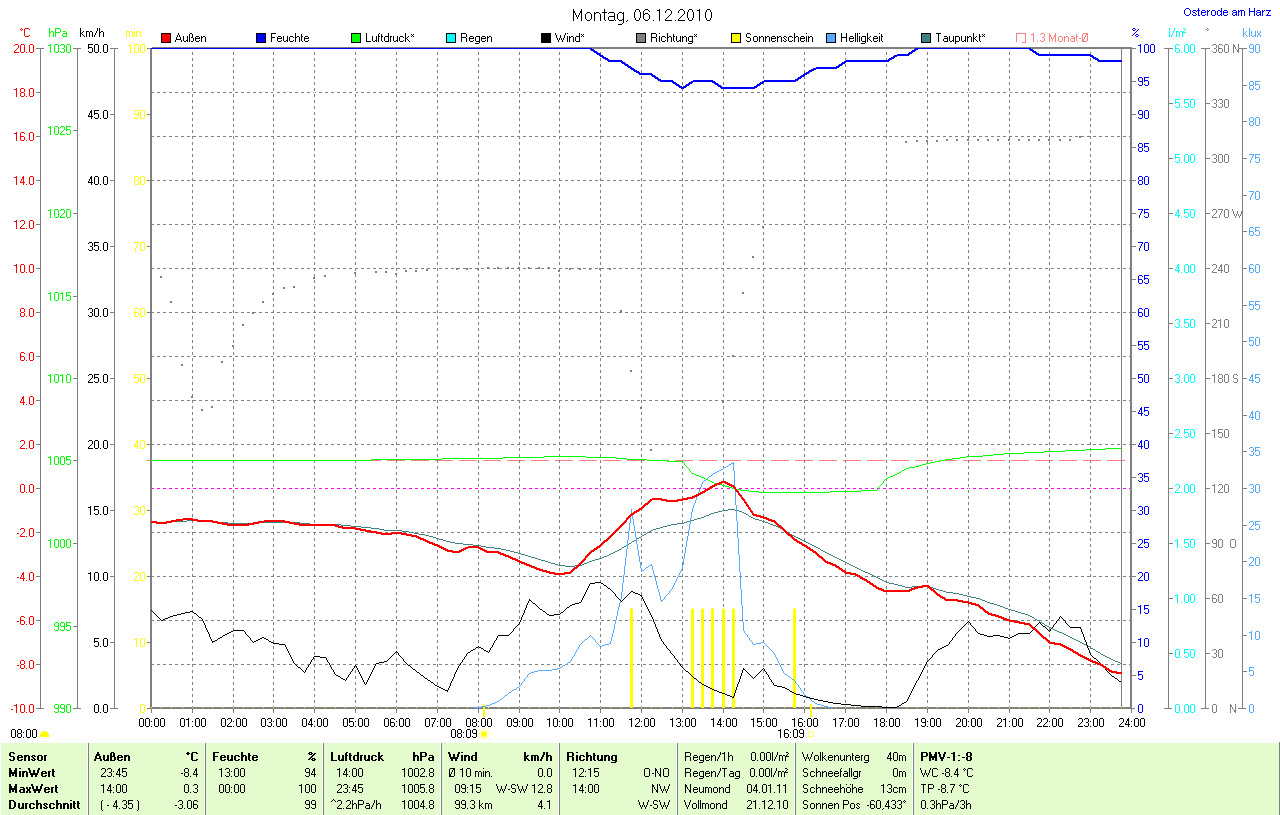Click the gray Richtung legend swatch
The height and width of the screenshot is (815, 1280).
coord(641,38)
